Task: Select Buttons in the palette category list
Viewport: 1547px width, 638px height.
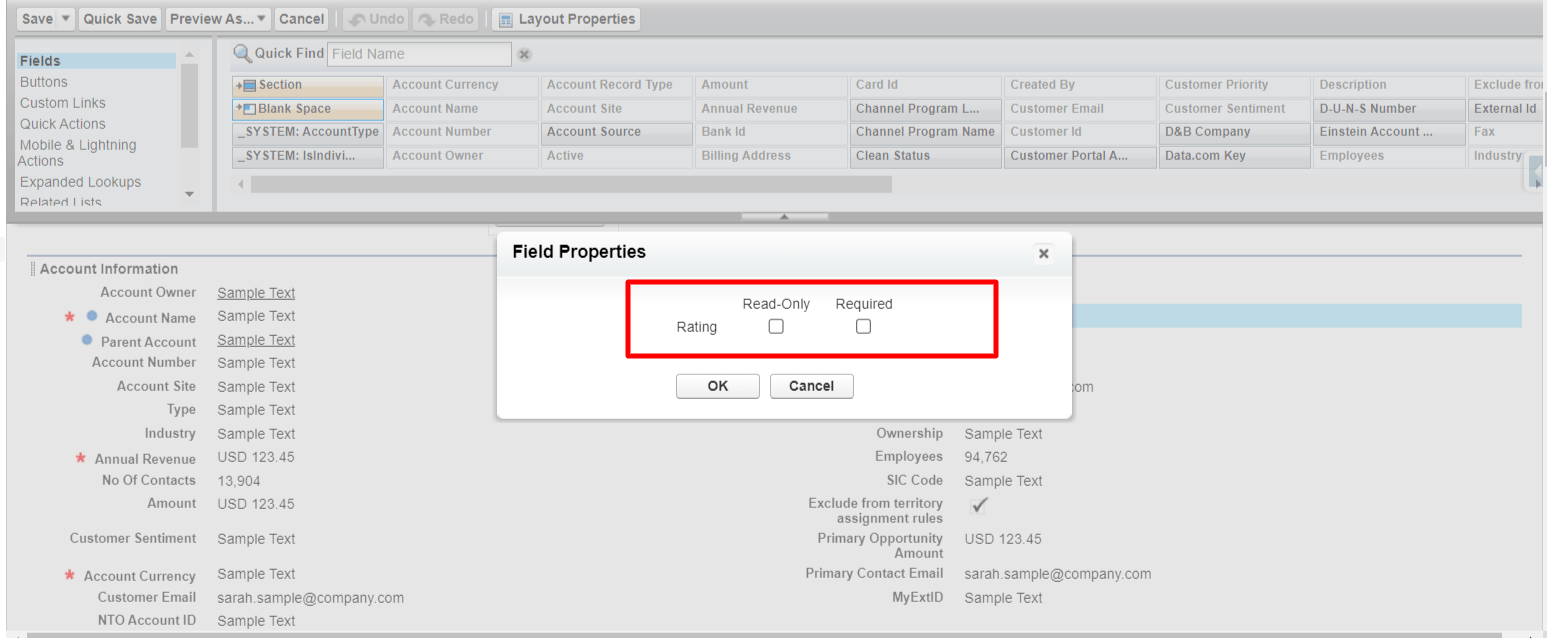Action: point(44,82)
